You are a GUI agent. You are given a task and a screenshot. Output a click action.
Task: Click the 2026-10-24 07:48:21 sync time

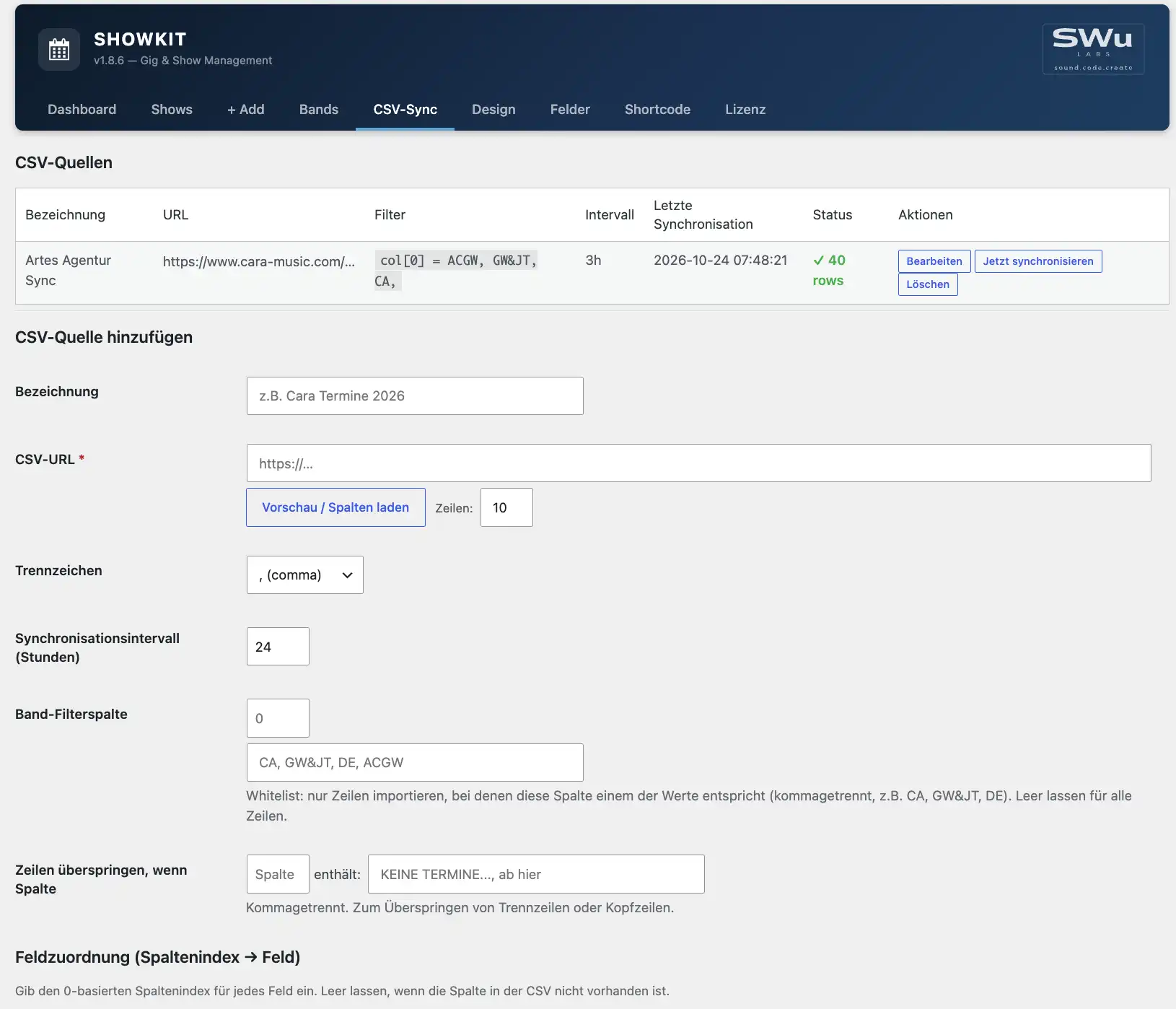pos(720,261)
